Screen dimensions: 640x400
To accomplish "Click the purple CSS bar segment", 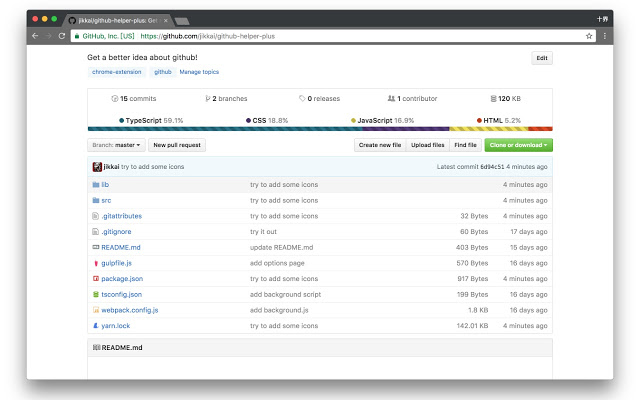I will coord(406,129).
